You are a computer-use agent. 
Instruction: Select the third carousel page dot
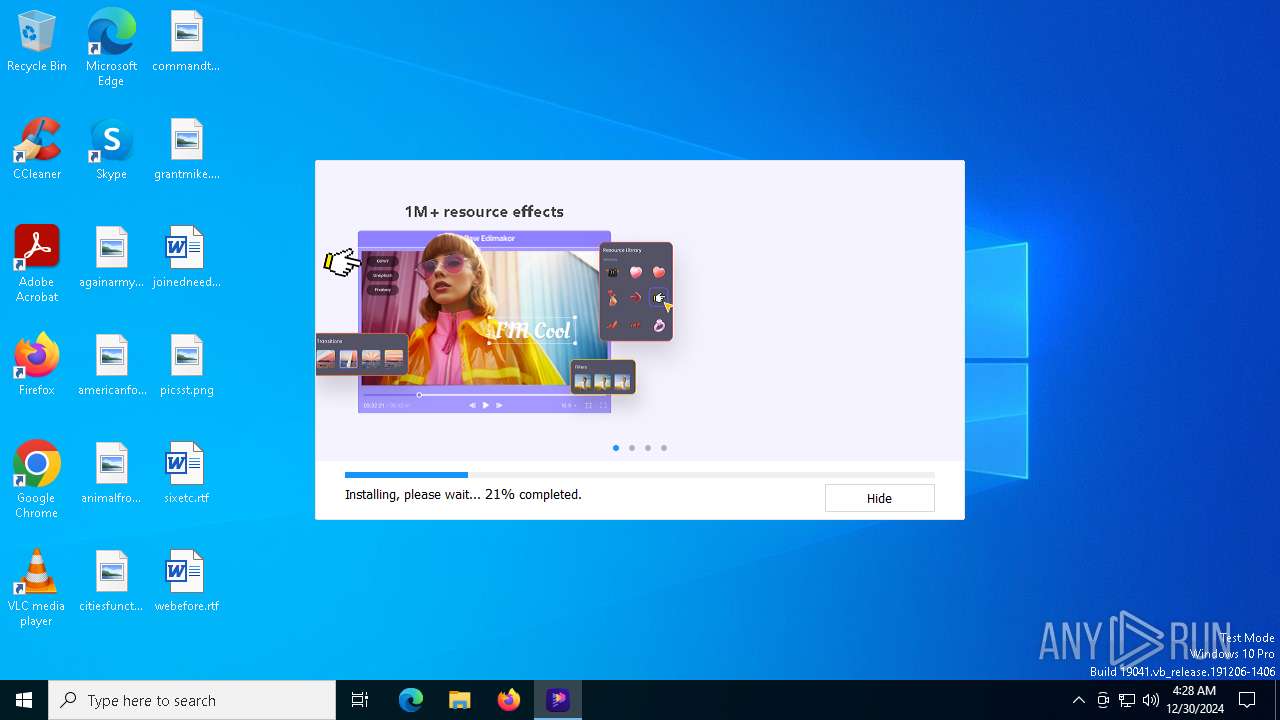(x=648, y=448)
